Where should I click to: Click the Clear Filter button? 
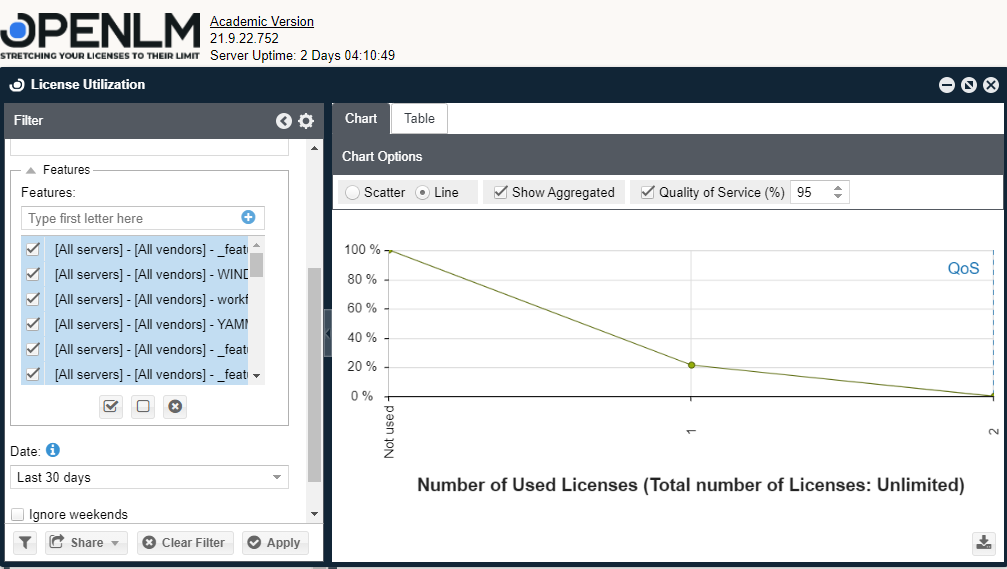pyautogui.click(x=183, y=542)
